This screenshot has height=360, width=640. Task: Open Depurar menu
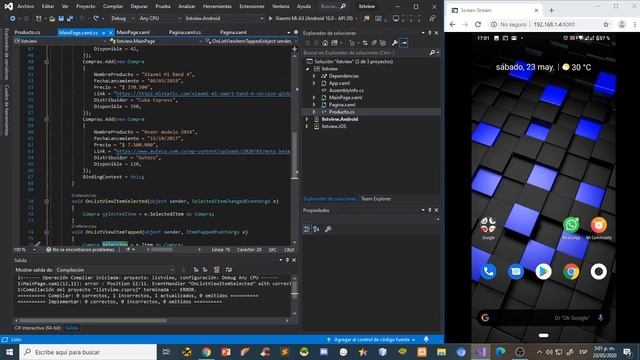click(x=139, y=6)
